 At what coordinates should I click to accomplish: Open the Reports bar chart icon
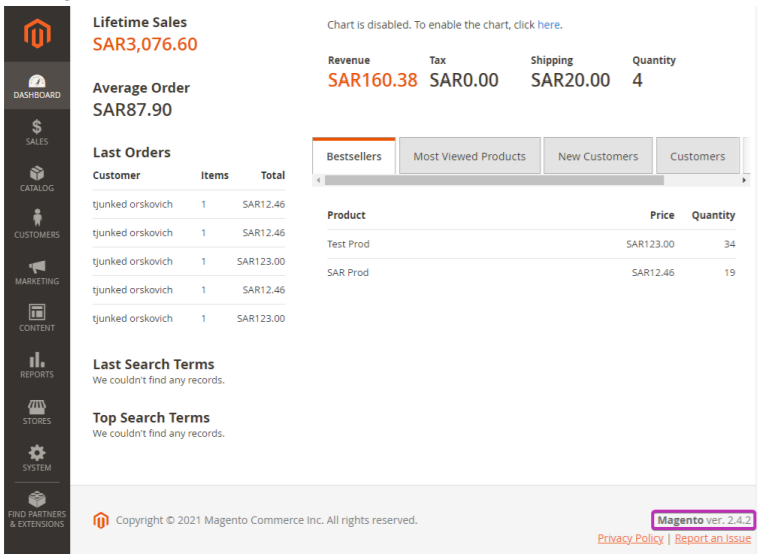[36, 365]
